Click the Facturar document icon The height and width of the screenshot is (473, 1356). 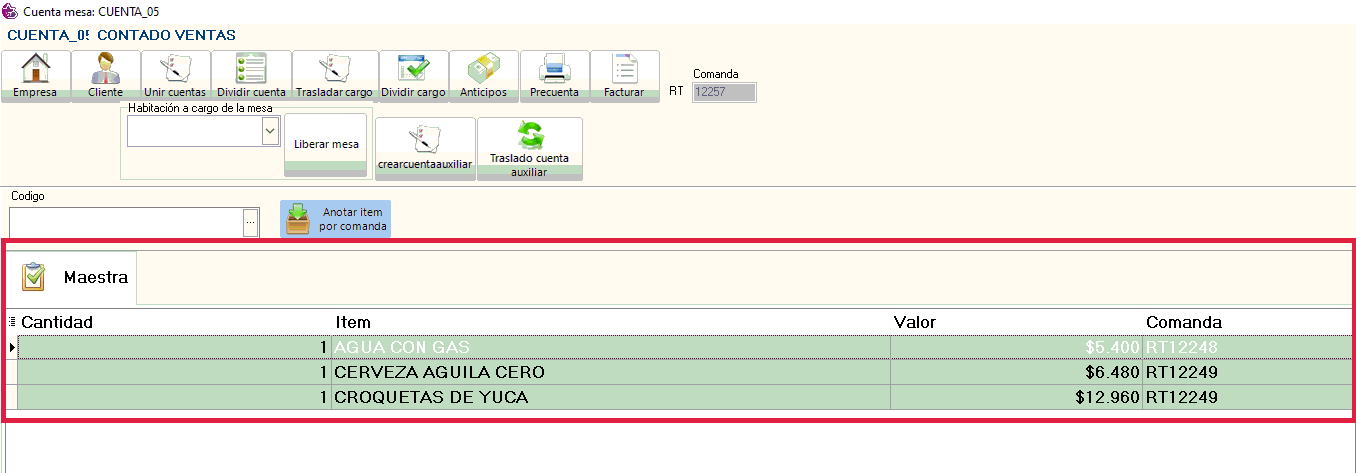point(624,76)
